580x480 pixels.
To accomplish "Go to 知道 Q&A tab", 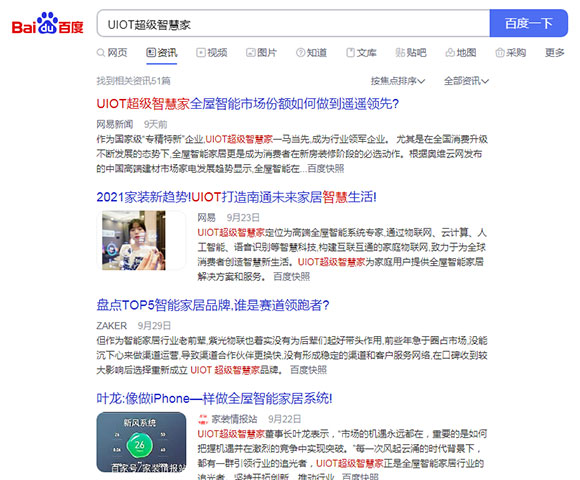I will coord(311,53).
